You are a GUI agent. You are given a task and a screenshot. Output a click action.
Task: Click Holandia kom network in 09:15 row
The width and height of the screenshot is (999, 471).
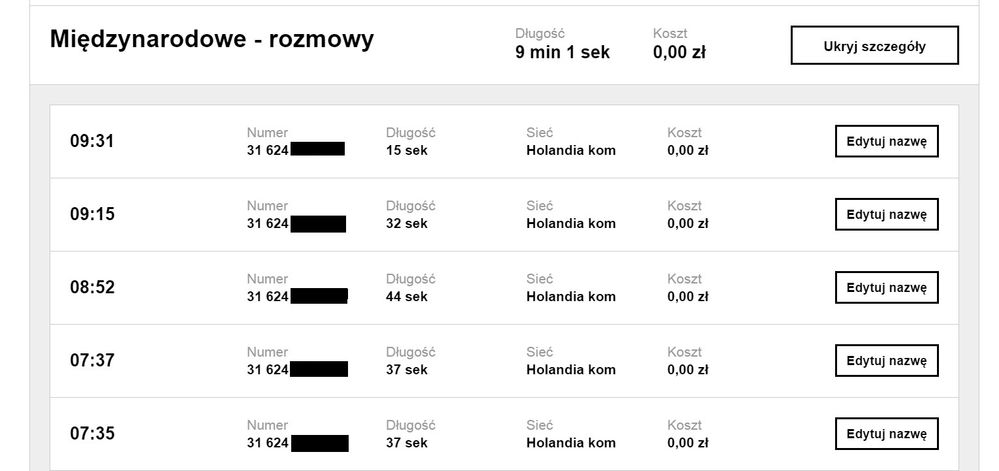(571, 224)
